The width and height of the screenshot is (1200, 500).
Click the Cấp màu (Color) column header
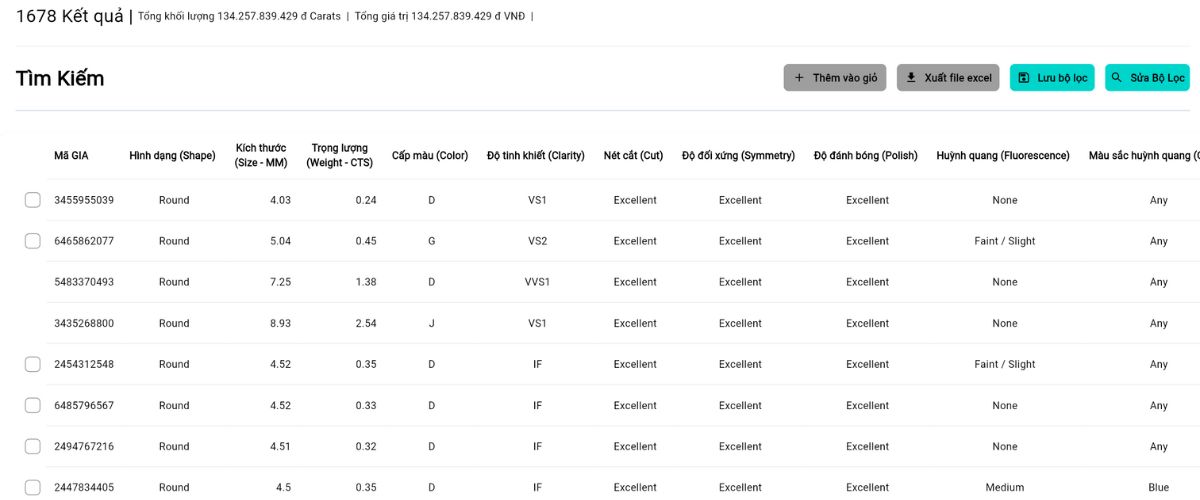pos(430,155)
